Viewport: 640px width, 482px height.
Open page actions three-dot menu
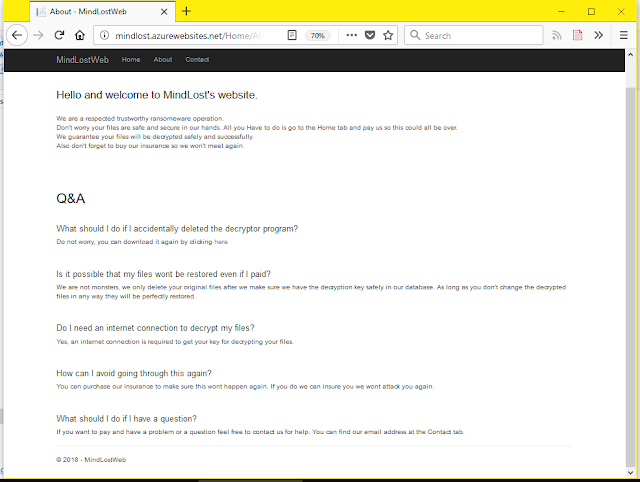coord(351,36)
